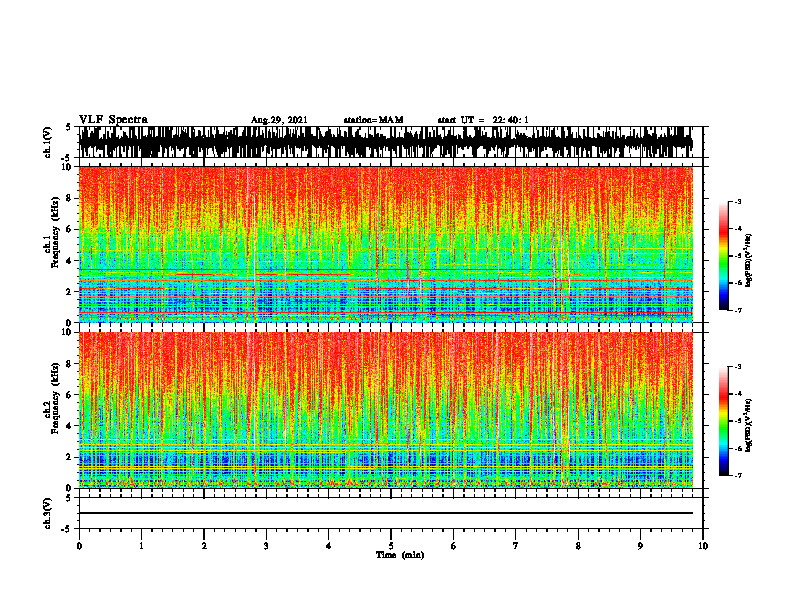Click time axis tick label "7"

point(516,546)
